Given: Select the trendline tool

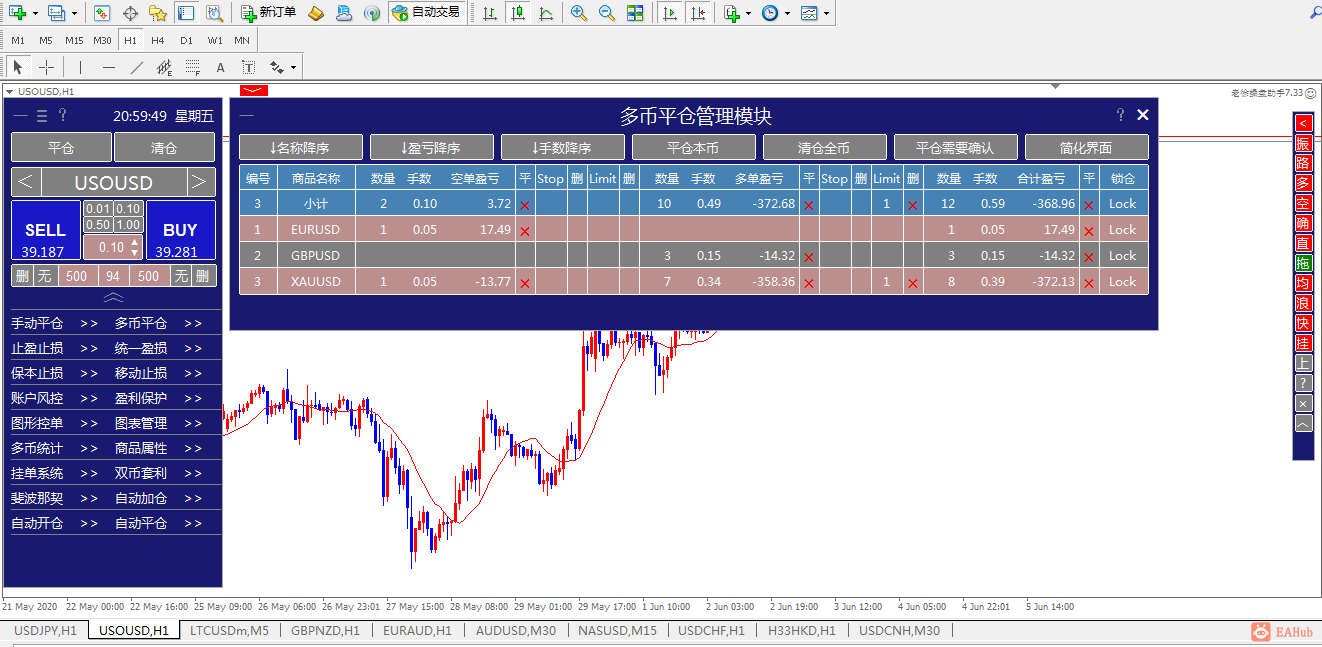Looking at the screenshot, I should click(x=136, y=67).
